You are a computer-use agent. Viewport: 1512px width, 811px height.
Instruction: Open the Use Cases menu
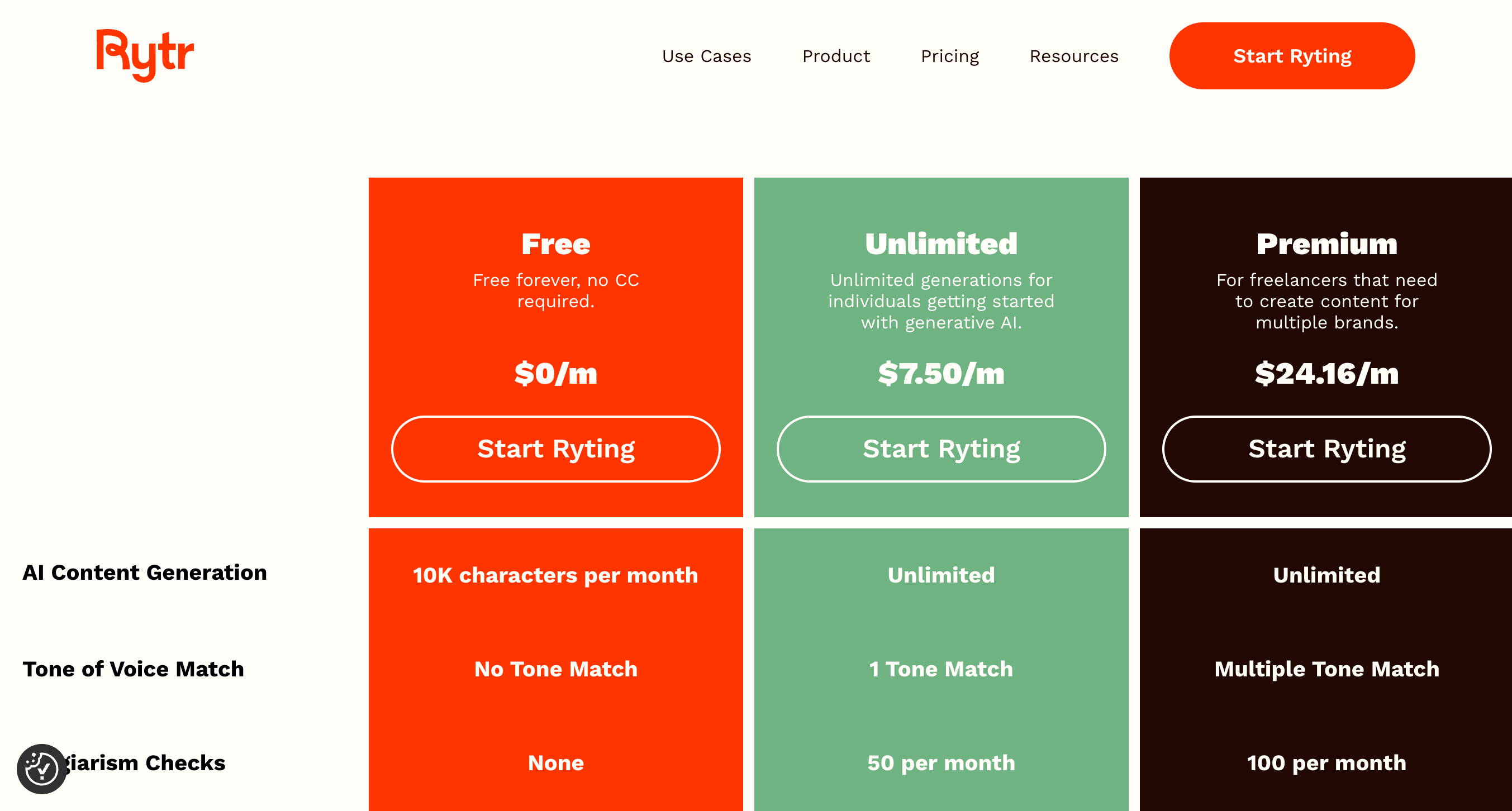pos(706,56)
